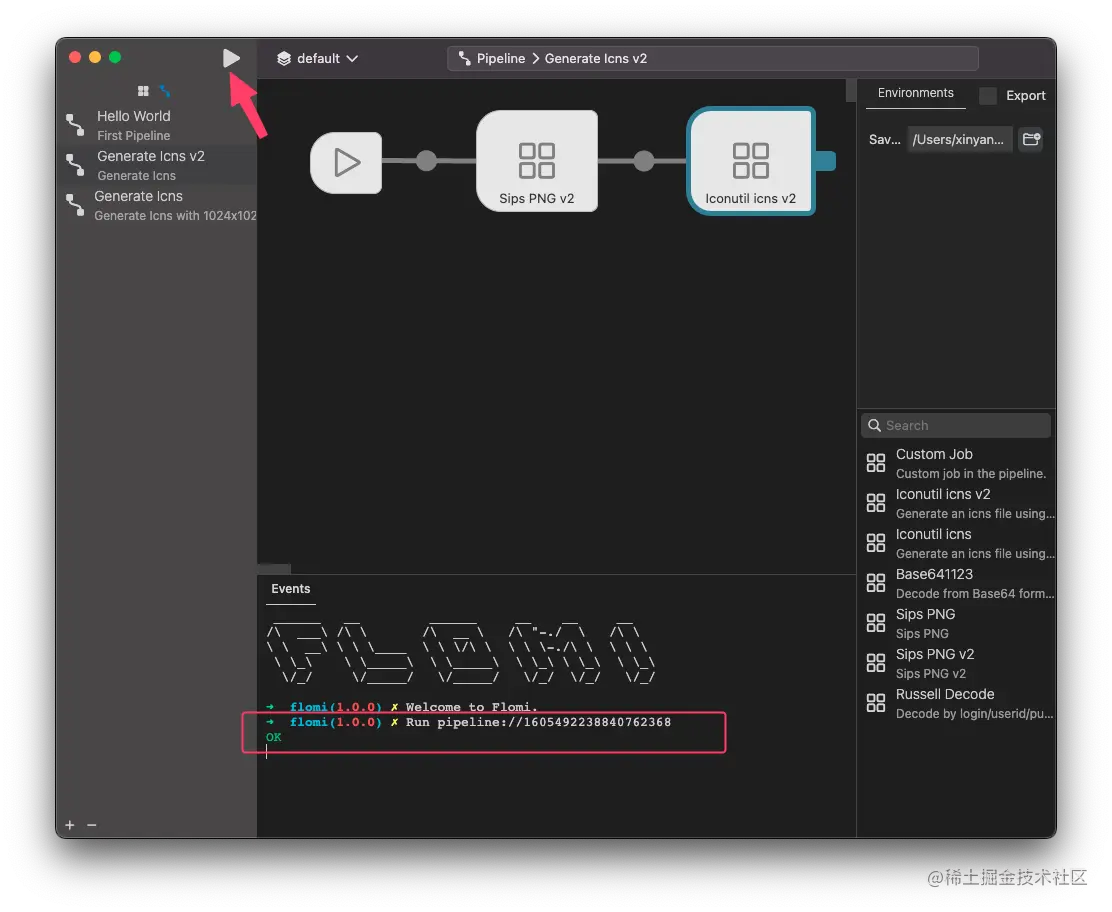Select Iconutil icns job in list

click(x=957, y=543)
